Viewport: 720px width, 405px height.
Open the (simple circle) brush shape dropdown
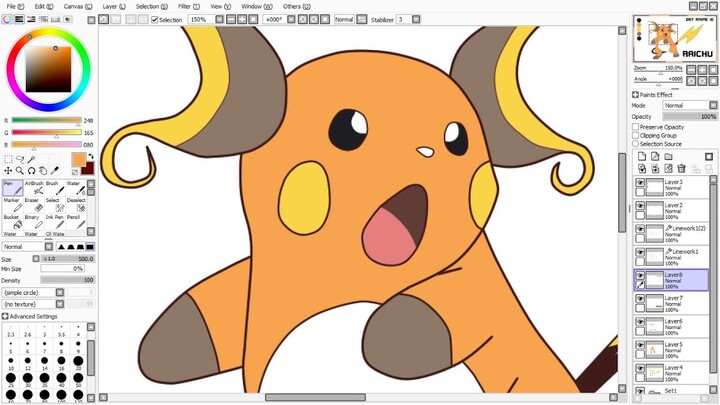(x=60, y=292)
